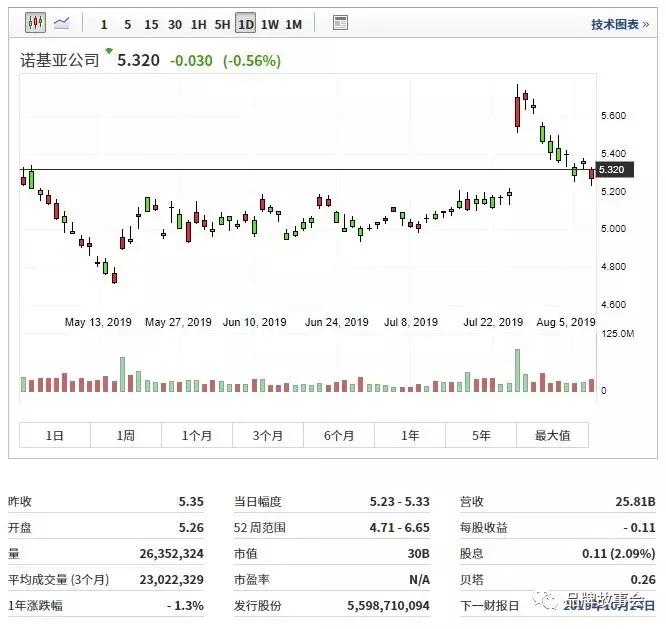The width and height of the screenshot is (666, 629).
Task: Click the green marker beside the company name
Action: click(109, 51)
